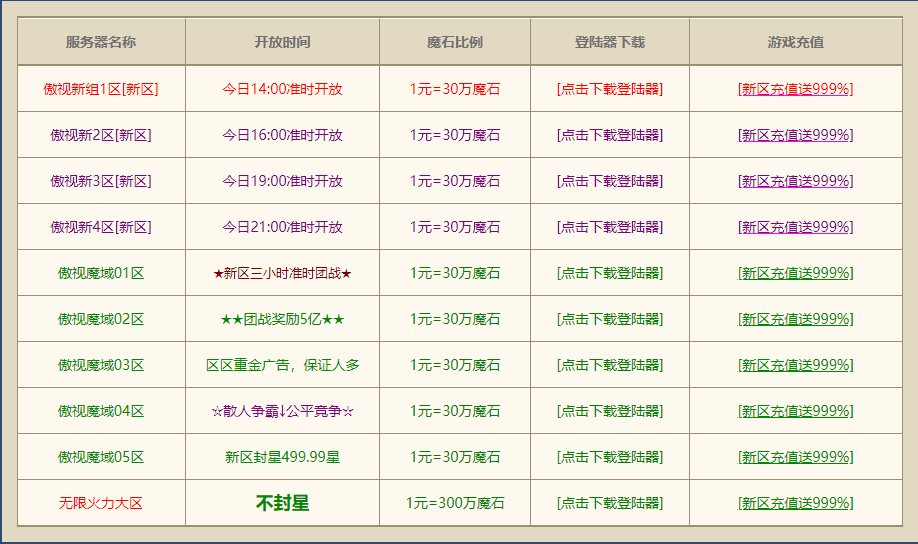
Task: Click ★★团战奖励5亿★★ text
Action: (282, 319)
